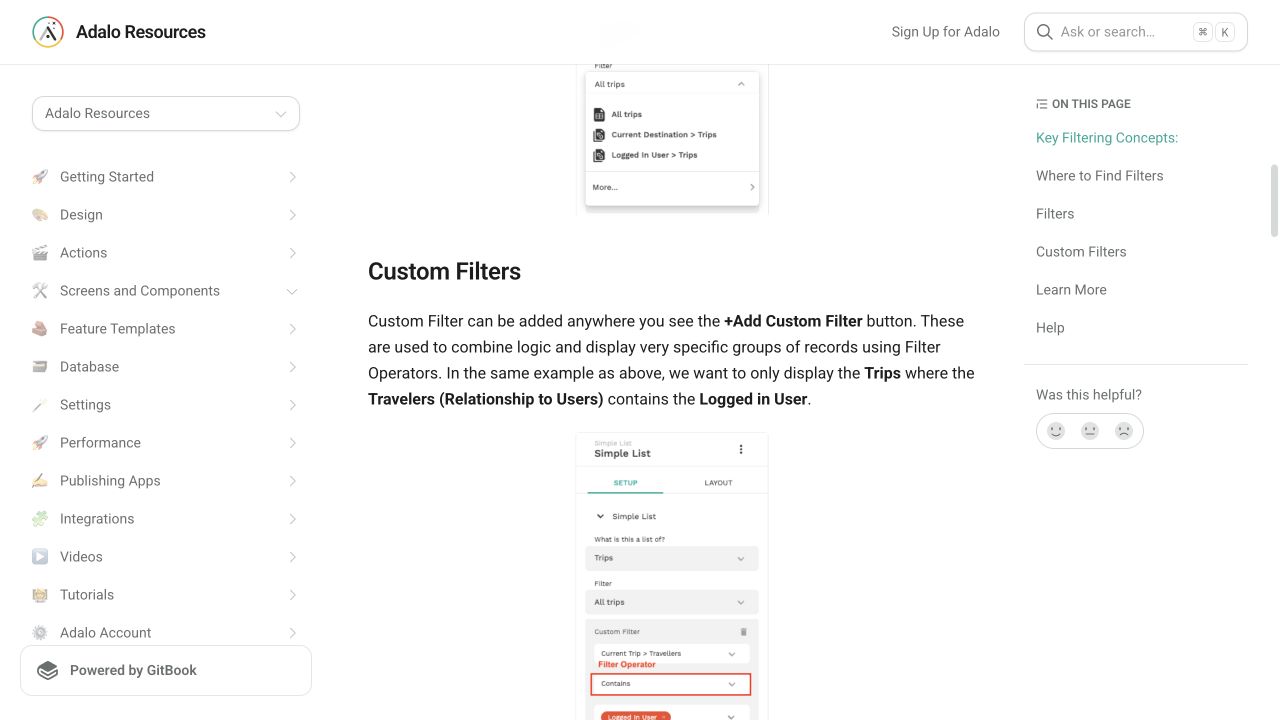Click the Videos play icon

40,557
